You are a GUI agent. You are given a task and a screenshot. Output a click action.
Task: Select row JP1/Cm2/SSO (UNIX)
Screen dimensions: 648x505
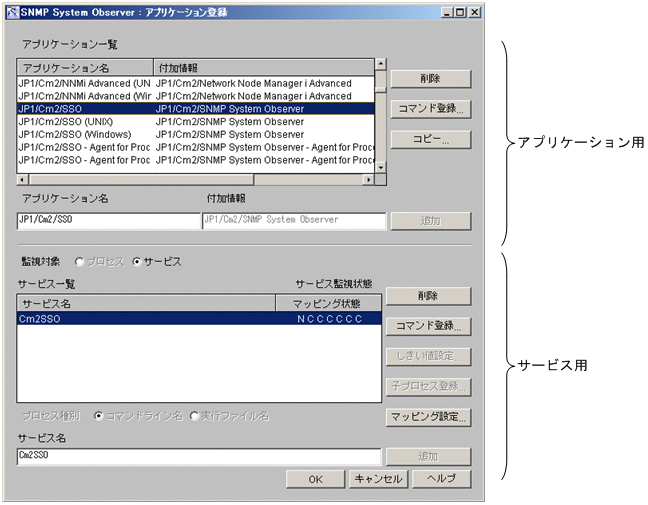pos(196,122)
